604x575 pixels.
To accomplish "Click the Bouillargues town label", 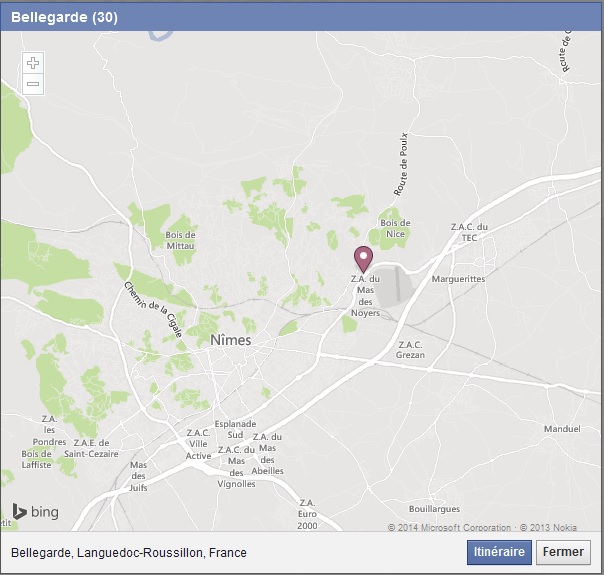I will click(434, 509).
